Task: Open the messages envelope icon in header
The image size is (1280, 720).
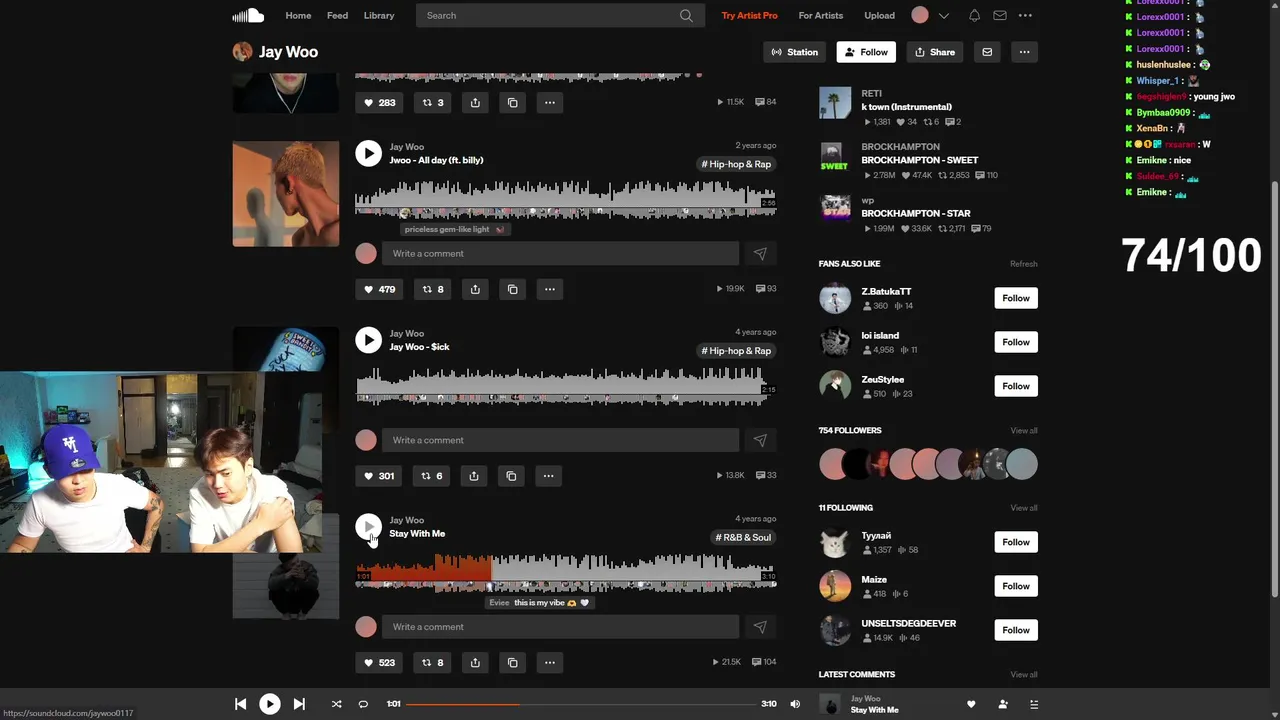Action: click(x=1000, y=15)
